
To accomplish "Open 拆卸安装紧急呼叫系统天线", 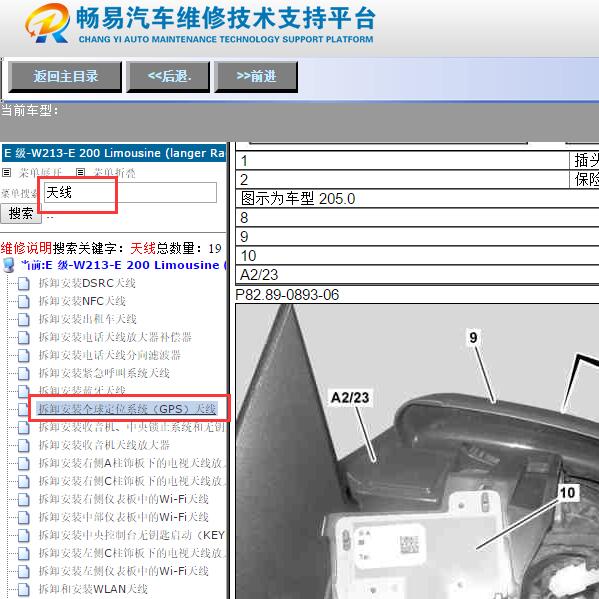I will (104, 373).
